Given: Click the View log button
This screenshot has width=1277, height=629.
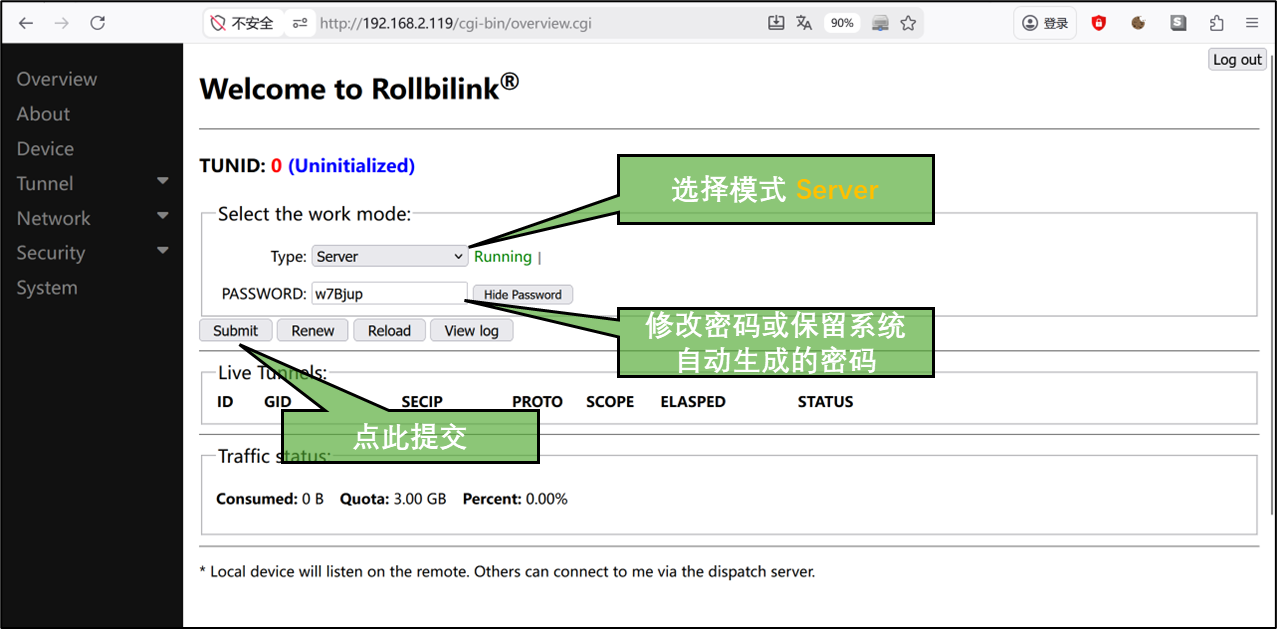Looking at the screenshot, I should 471,331.
